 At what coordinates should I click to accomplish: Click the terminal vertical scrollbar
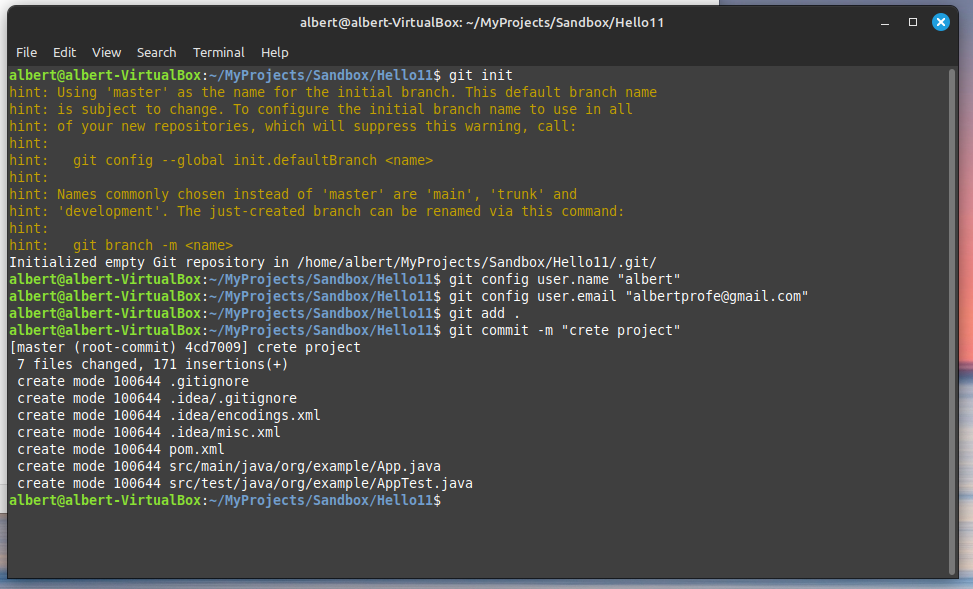(x=952, y=321)
